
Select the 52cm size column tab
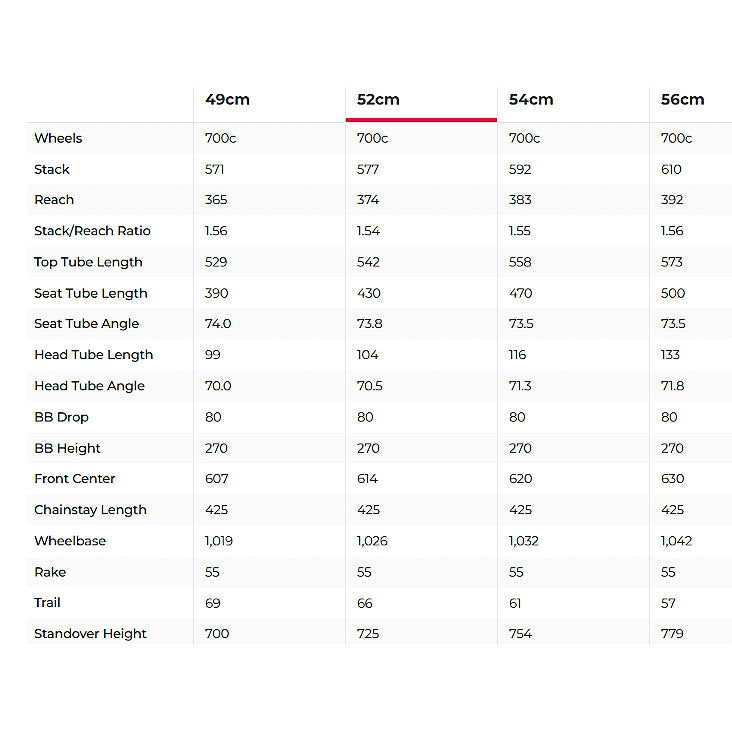(378, 99)
